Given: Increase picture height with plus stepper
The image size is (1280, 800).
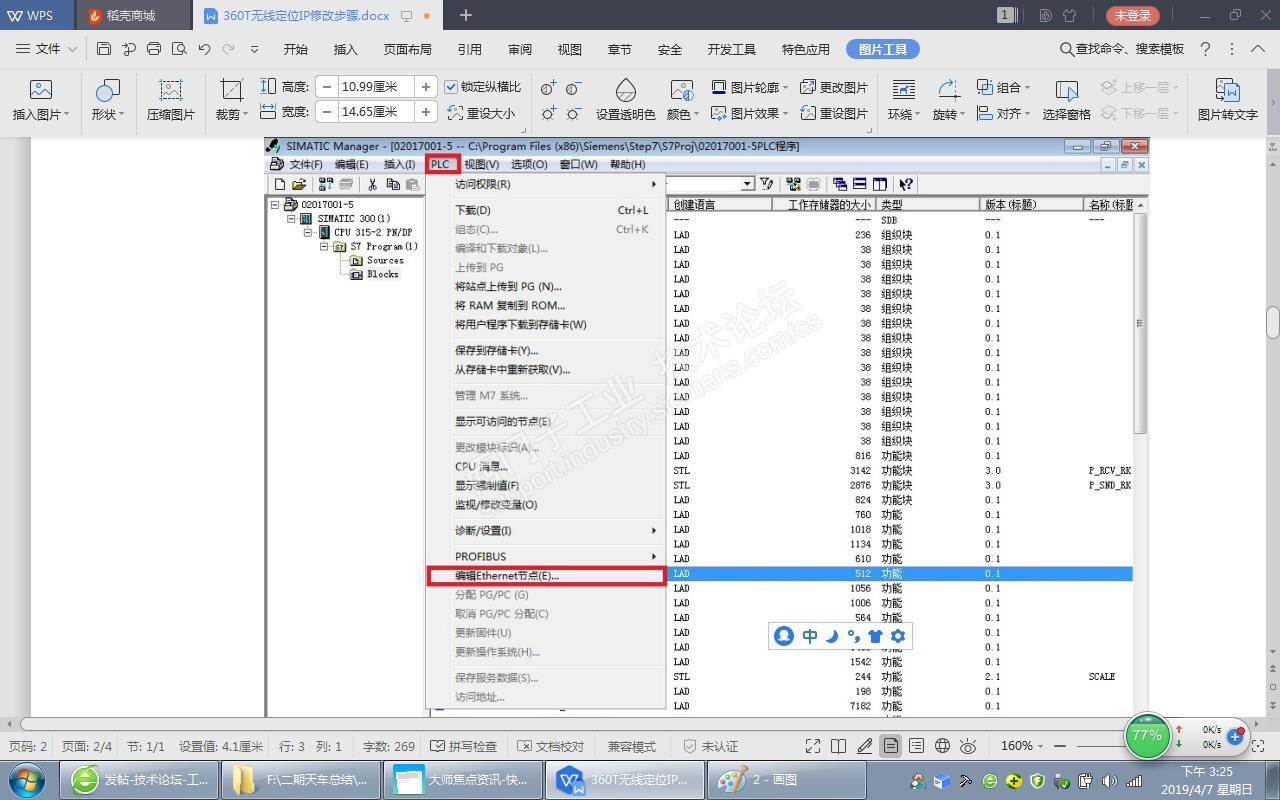Looking at the screenshot, I should pyautogui.click(x=426, y=88).
